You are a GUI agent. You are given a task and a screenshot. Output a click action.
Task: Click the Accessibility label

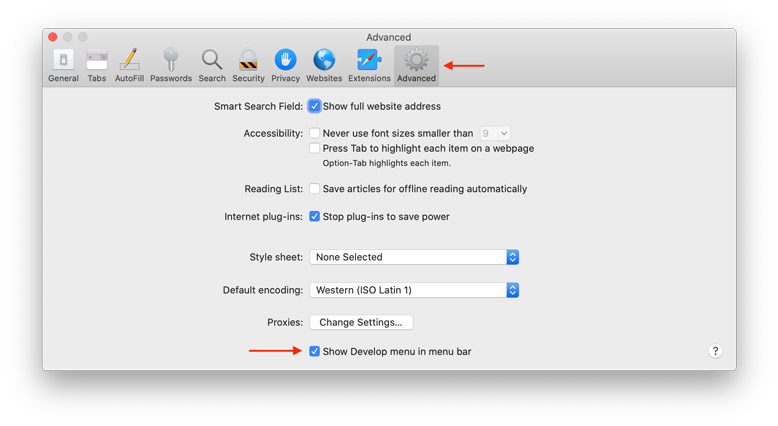pyautogui.click(x=273, y=133)
